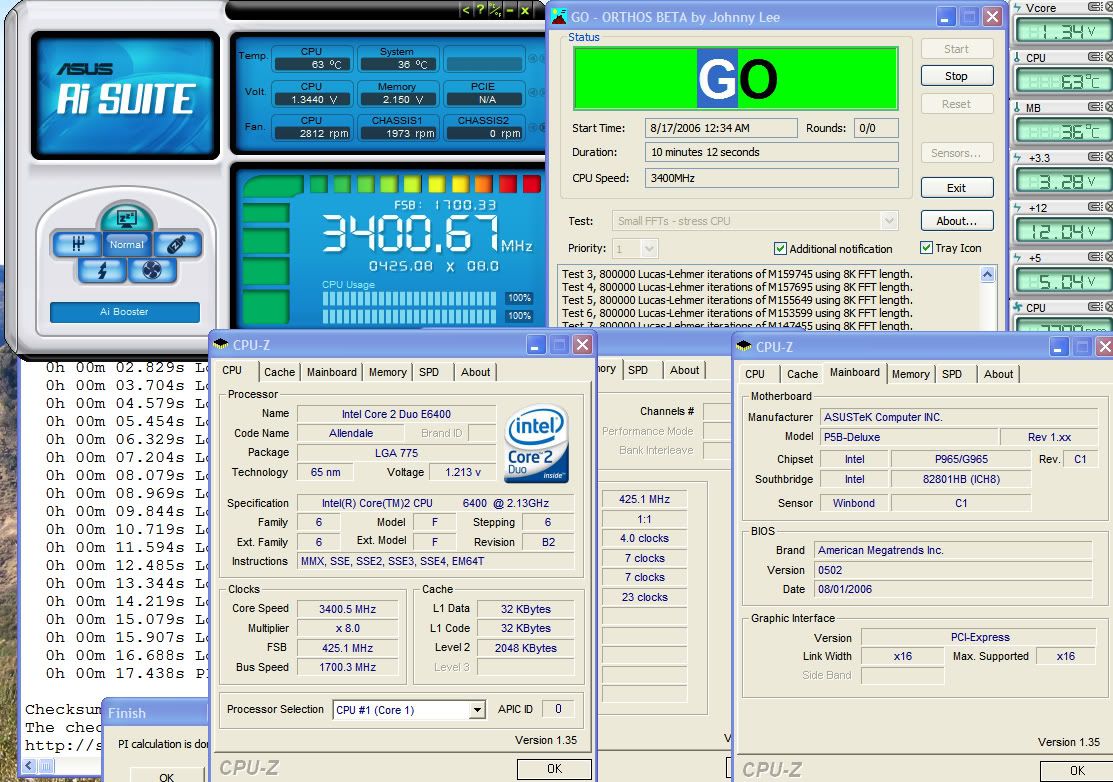Click the Start button in Orthos
Image resolution: width=1113 pixels, height=782 pixels.
(x=956, y=49)
